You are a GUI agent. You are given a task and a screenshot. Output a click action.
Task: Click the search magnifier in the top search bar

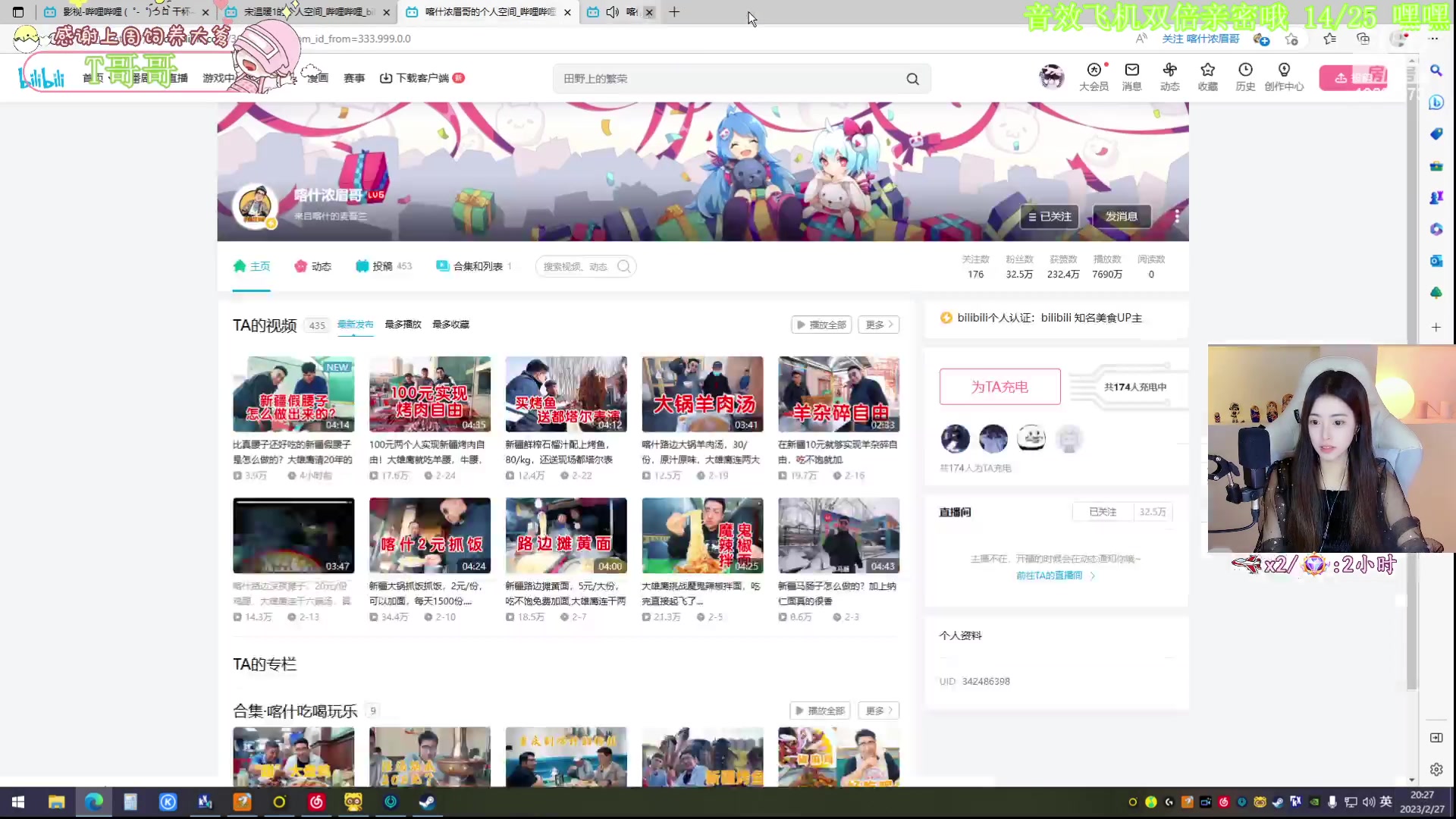pyautogui.click(x=912, y=78)
